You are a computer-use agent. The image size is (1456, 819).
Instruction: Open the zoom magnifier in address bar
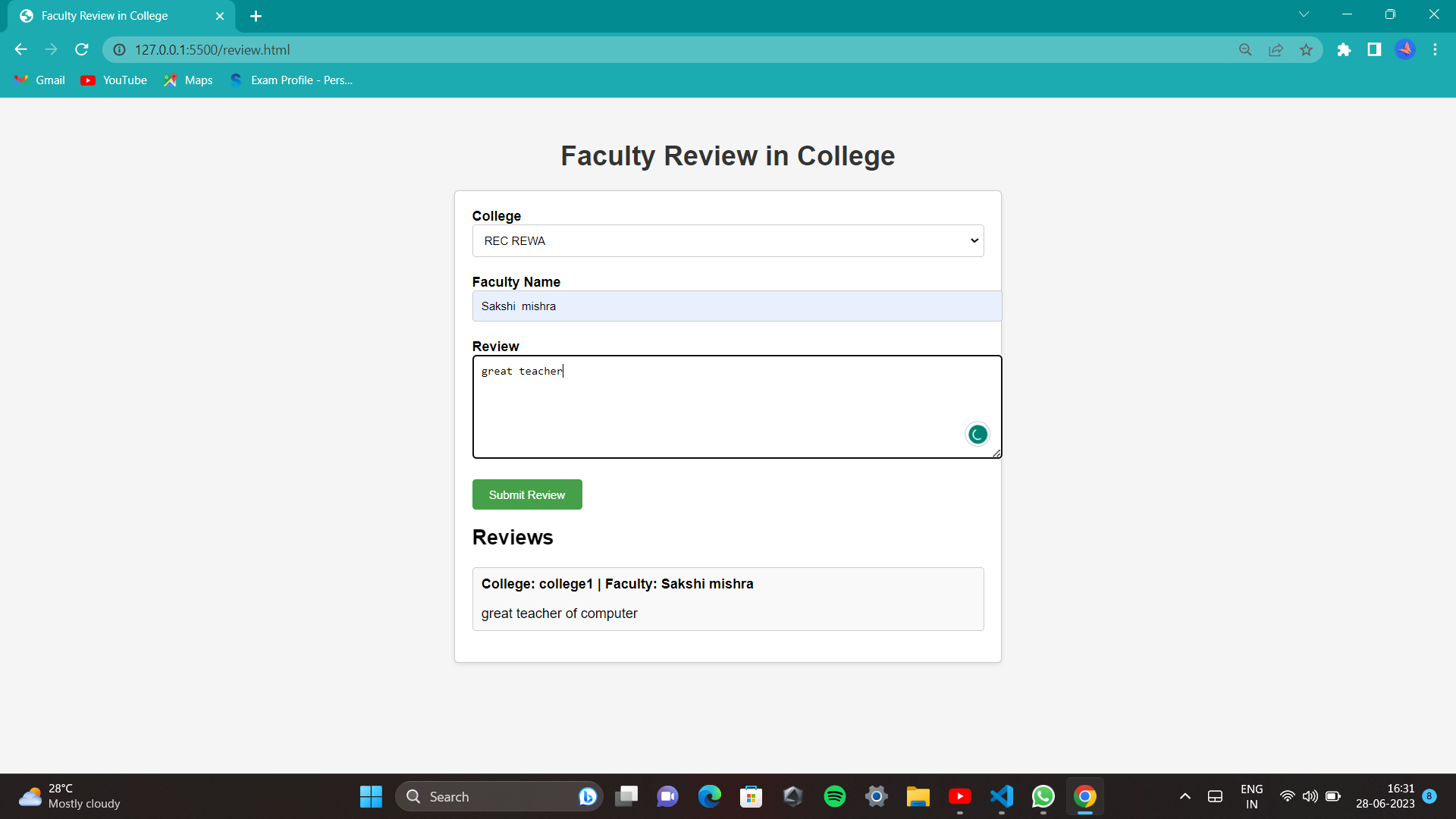coord(1245,50)
